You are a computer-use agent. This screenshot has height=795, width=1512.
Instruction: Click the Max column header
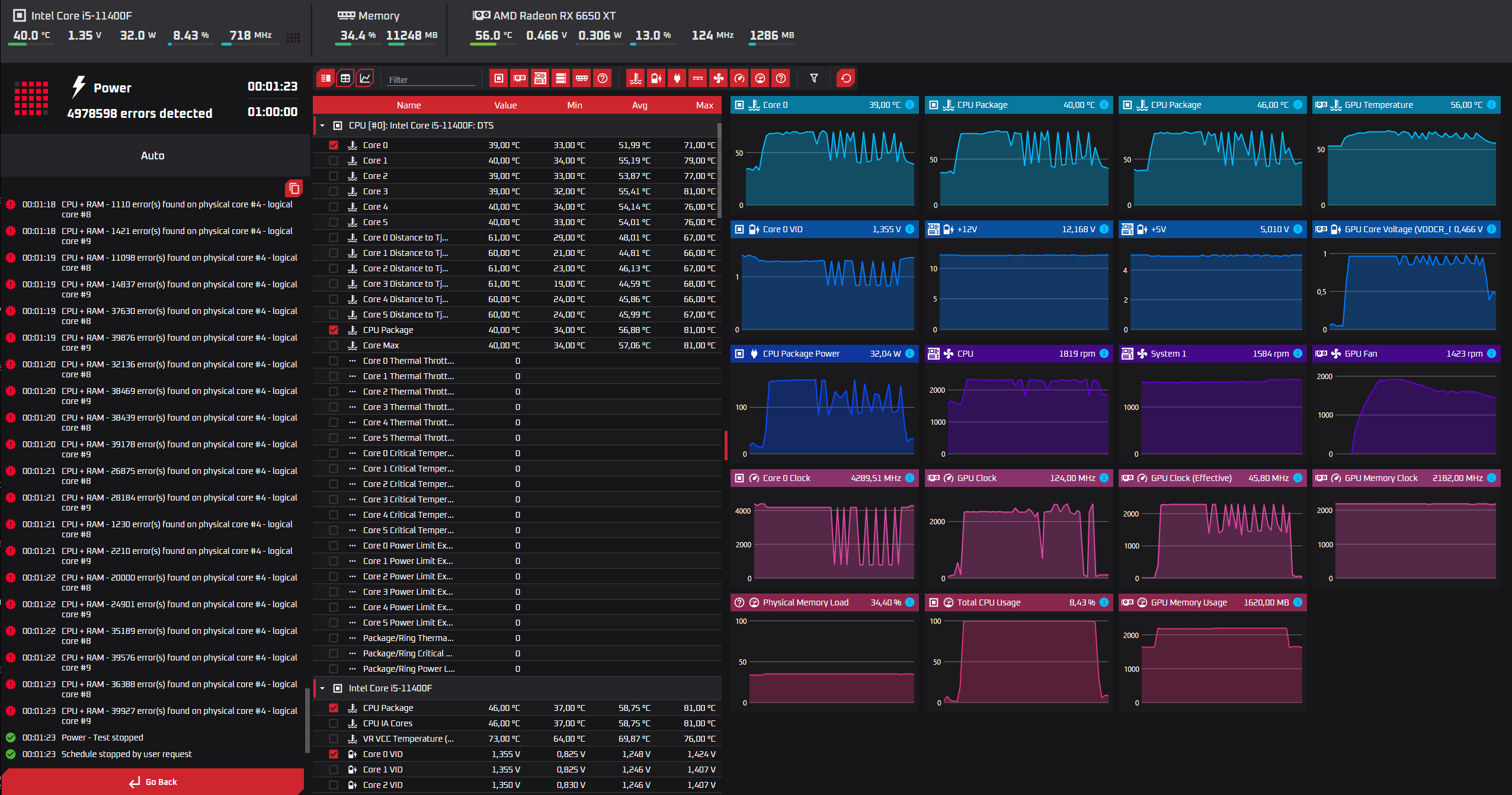704,105
